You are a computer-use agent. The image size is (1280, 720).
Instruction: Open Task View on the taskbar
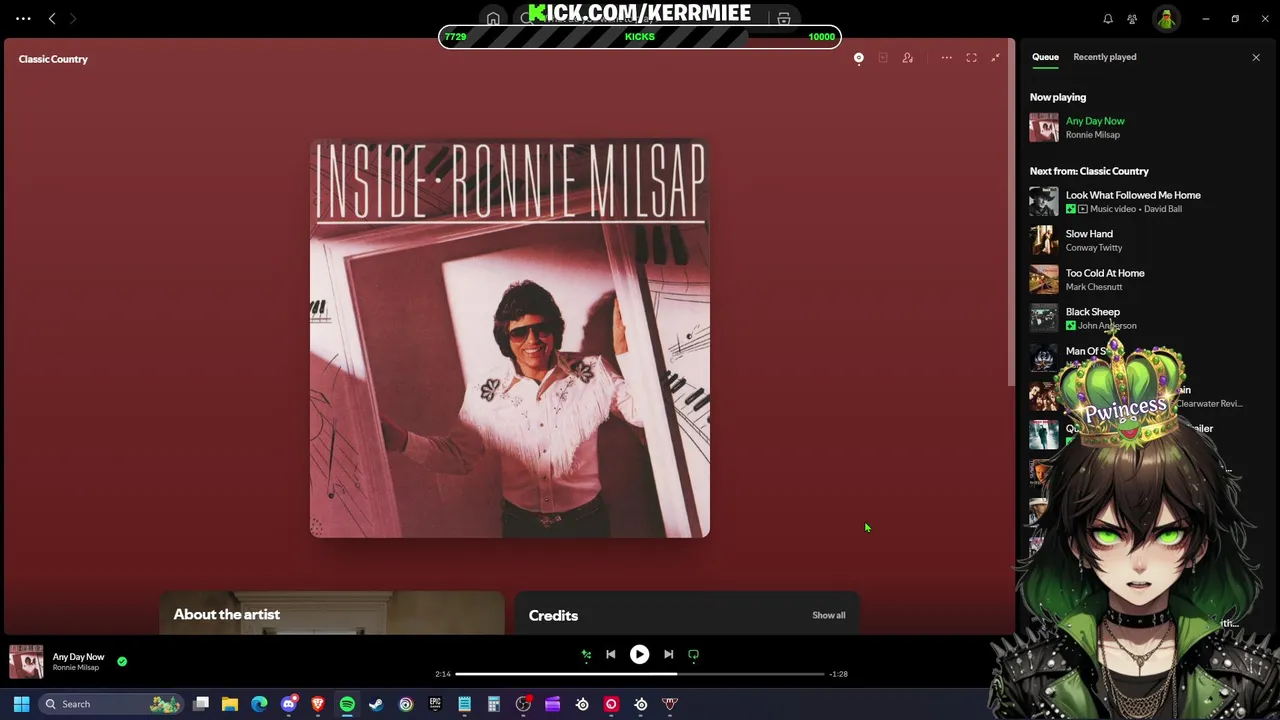pos(201,704)
